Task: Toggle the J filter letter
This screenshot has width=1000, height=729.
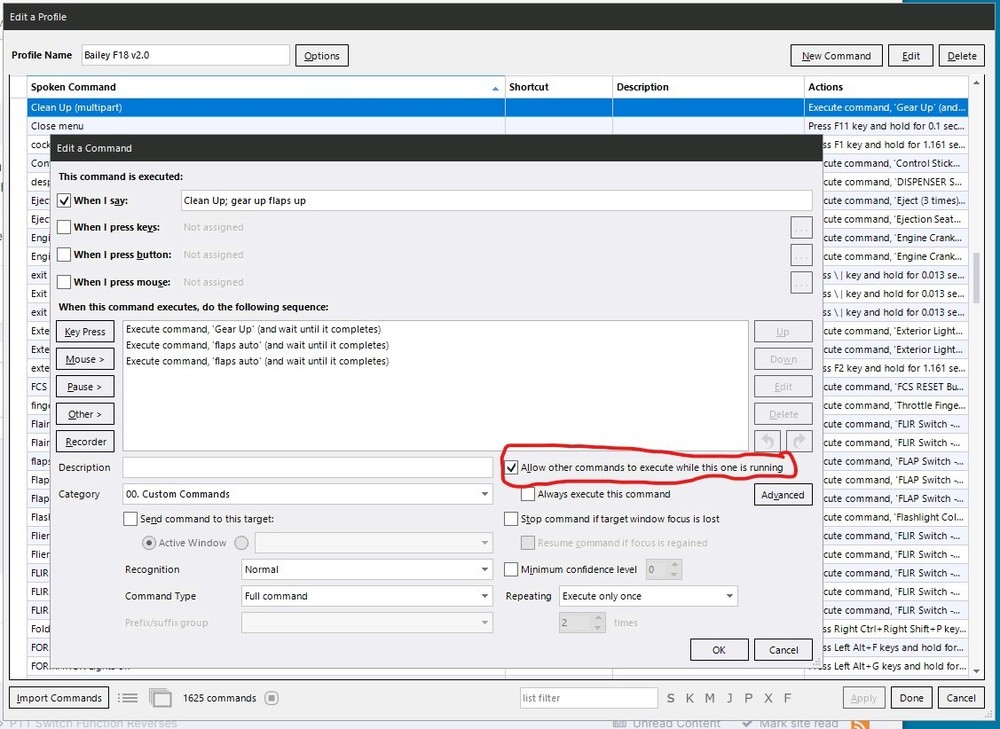Action: coord(729,698)
